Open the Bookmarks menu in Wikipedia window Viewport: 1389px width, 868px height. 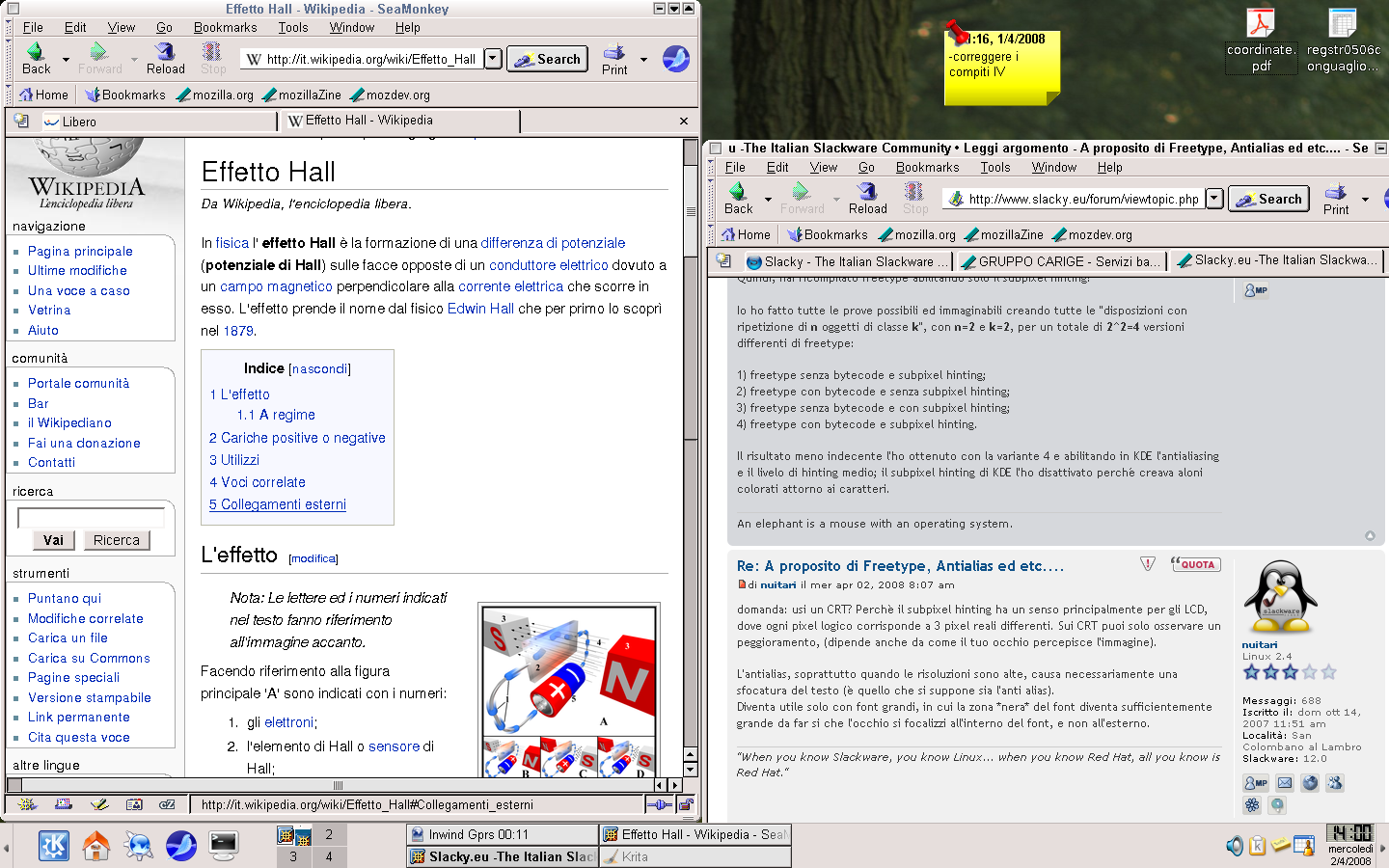click(x=225, y=28)
